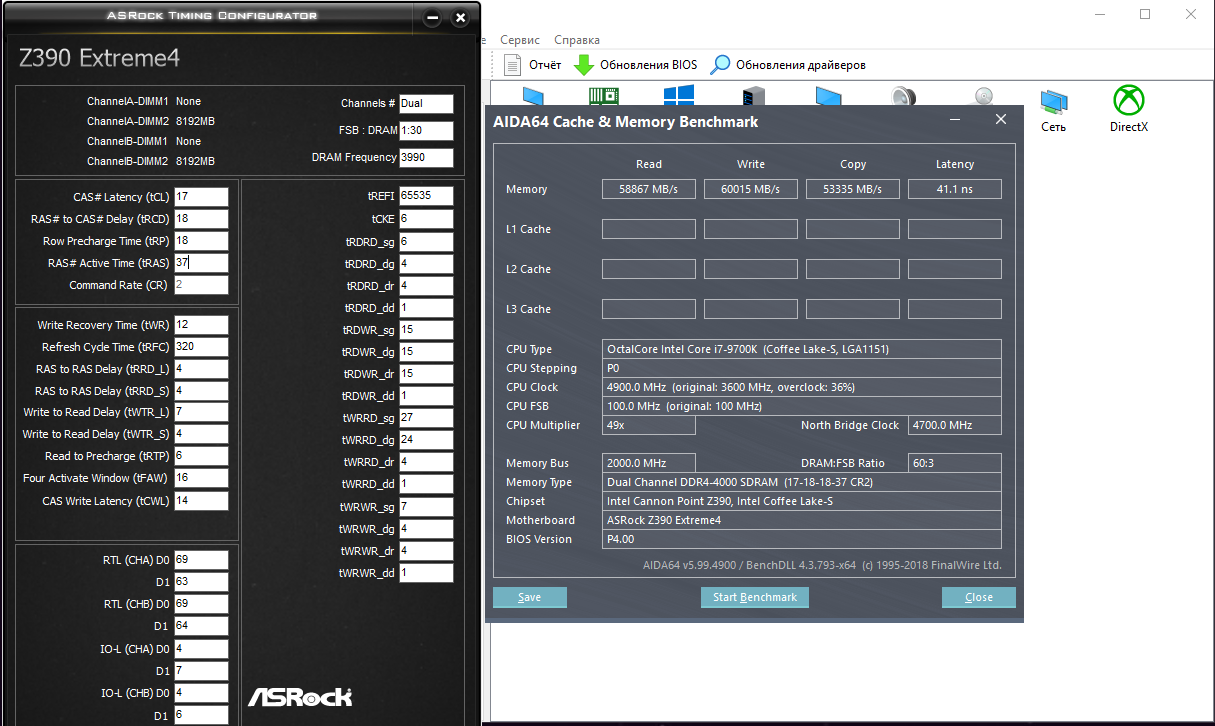
Task: Click the empty L1 Cache Read box
Action: (x=649, y=229)
